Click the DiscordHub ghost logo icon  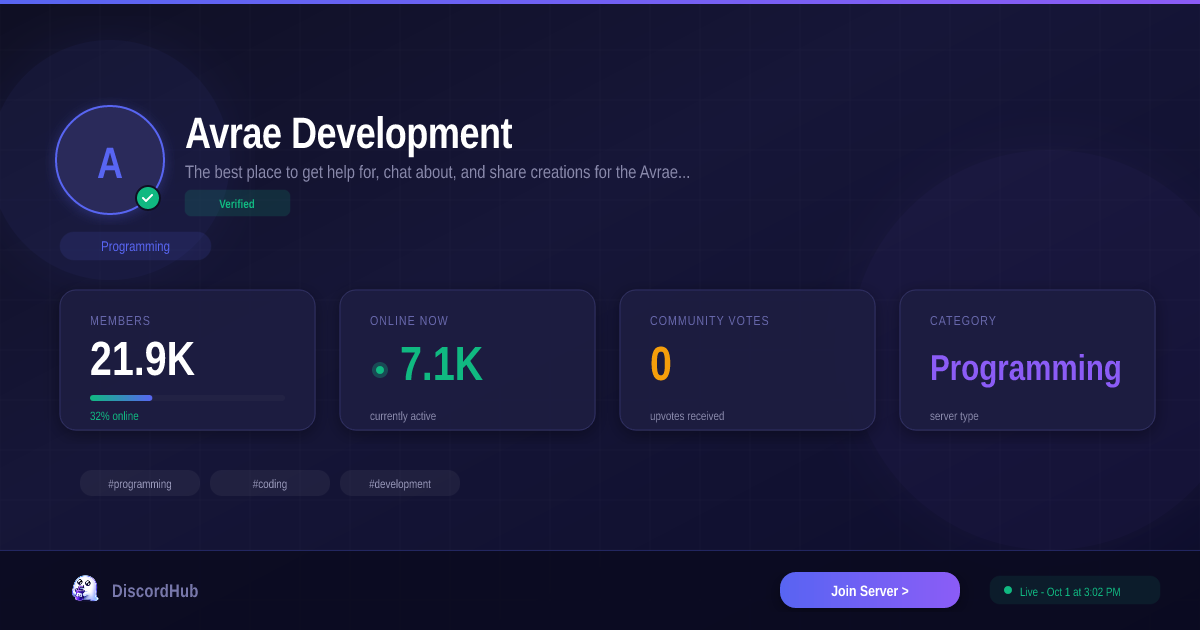pyautogui.click(x=85, y=589)
